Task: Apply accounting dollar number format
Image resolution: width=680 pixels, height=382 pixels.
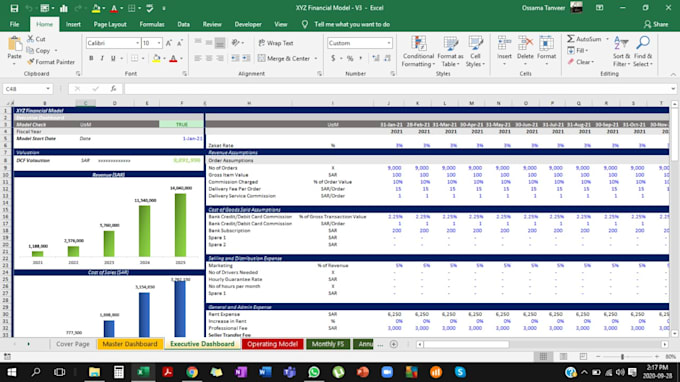Action: 333,58
